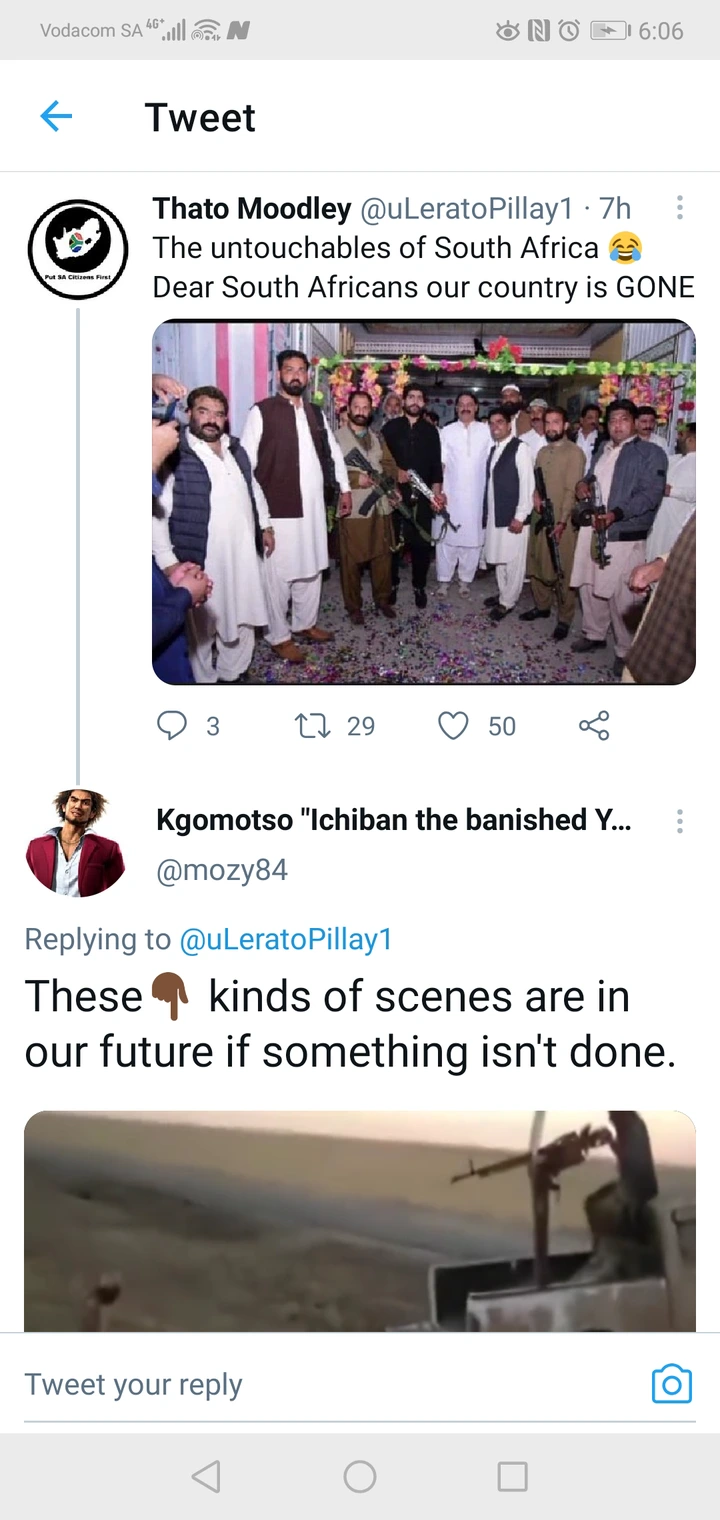Tap the Android home circle button
The height and width of the screenshot is (1520, 720).
tap(360, 1476)
